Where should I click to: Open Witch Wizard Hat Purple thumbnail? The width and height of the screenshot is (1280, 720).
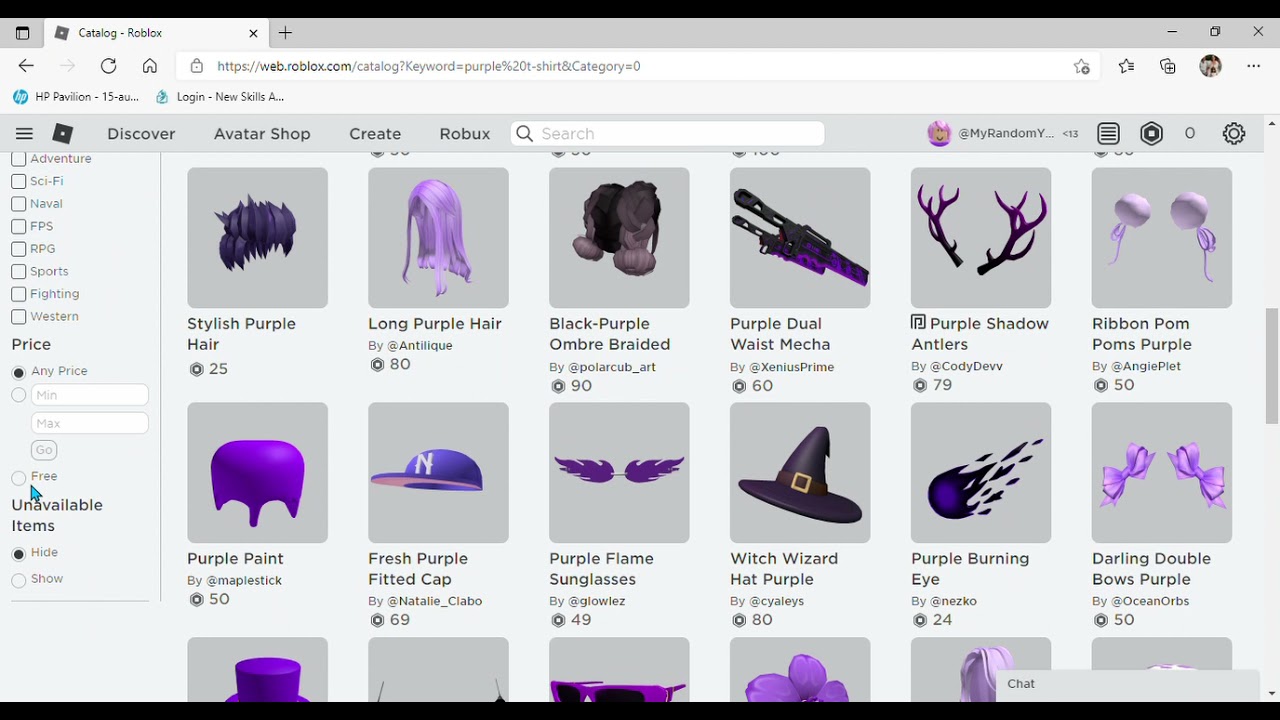800,473
